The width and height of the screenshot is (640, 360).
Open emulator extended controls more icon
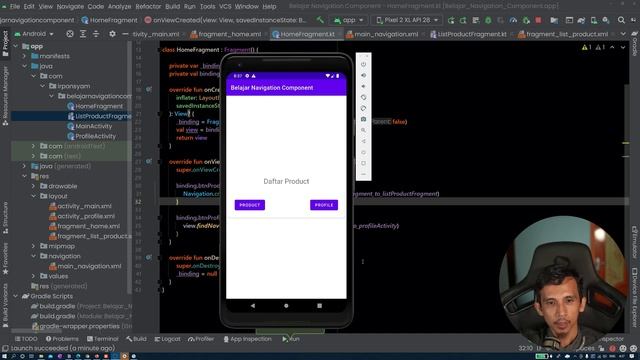pyautogui.click(x=363, y=174)
